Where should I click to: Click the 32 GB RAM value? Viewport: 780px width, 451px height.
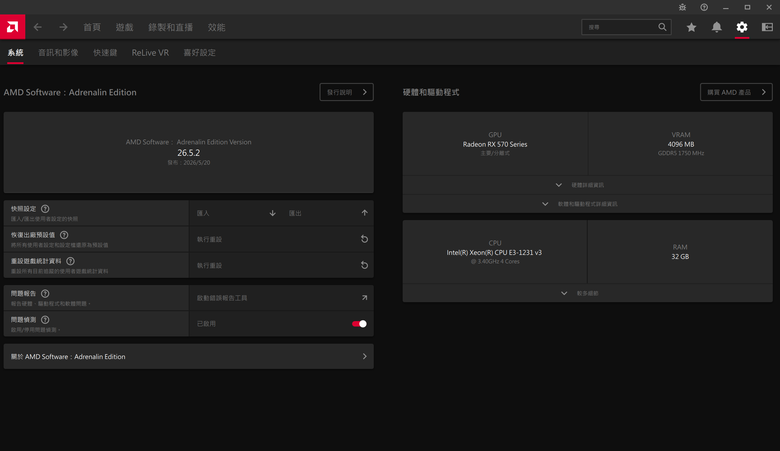[x=680, y=257]
